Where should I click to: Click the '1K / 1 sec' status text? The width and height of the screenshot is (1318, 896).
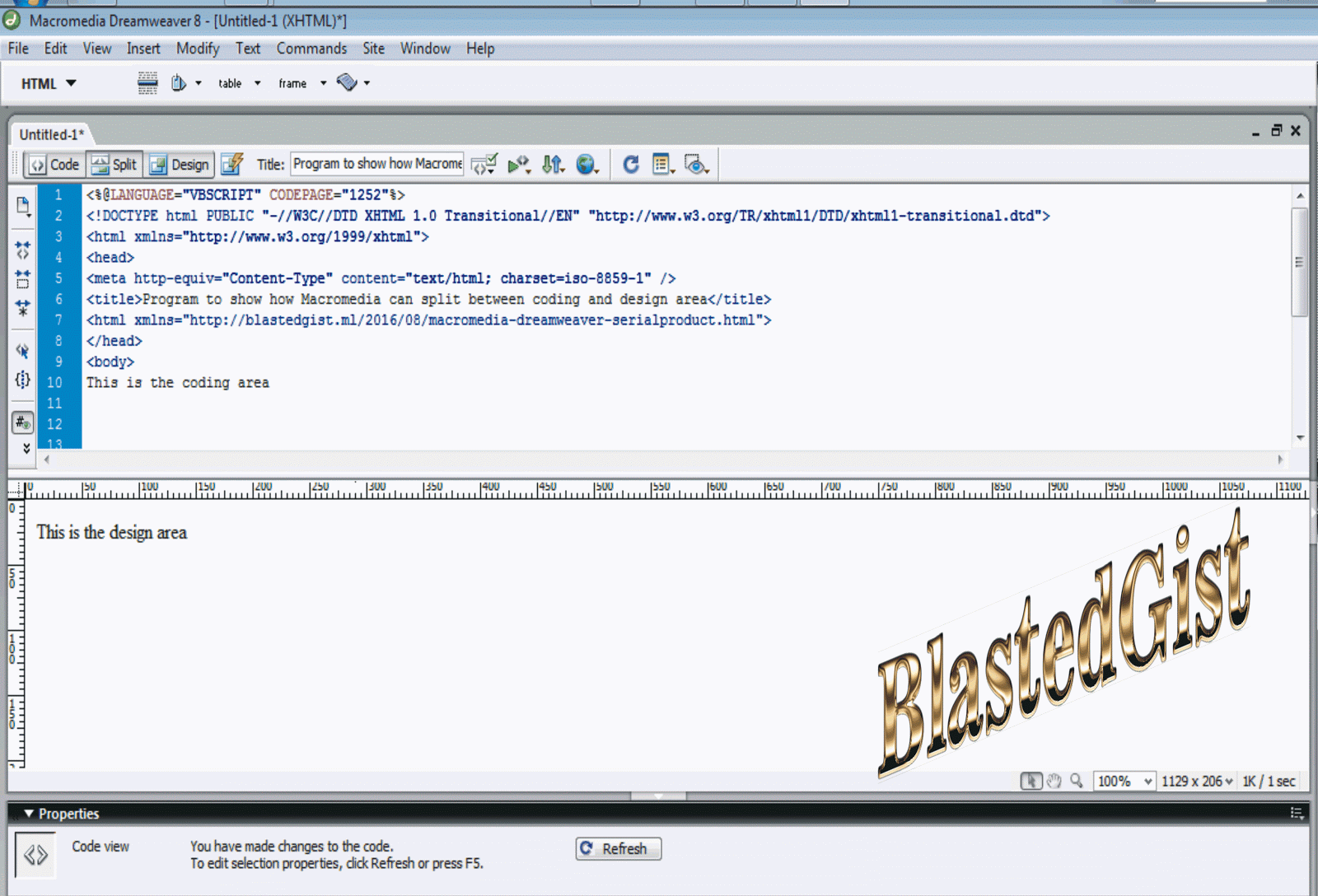pyautogui.click(x=1269, y=781)
